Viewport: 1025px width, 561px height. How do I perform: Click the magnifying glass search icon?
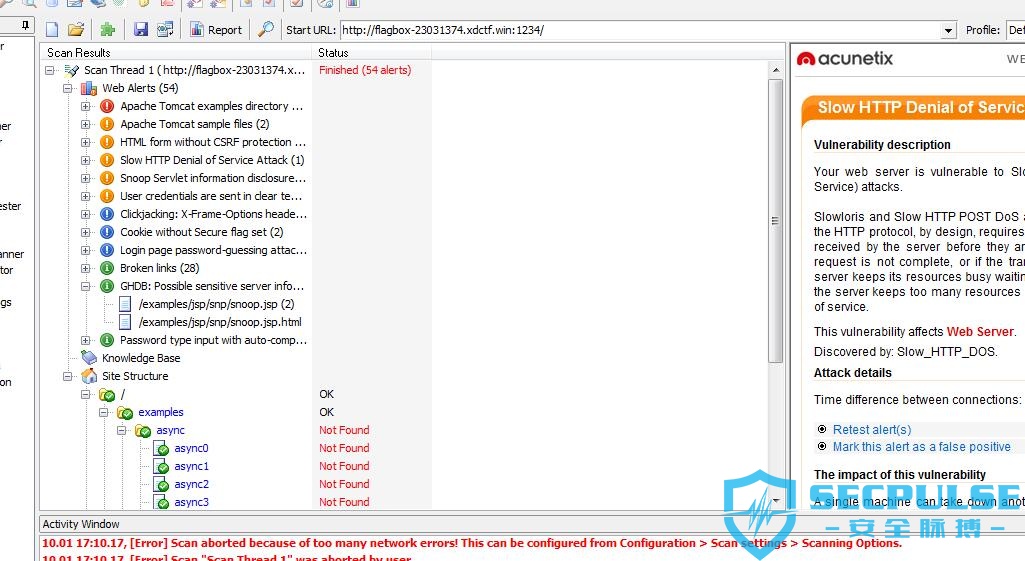pos(265,29)
